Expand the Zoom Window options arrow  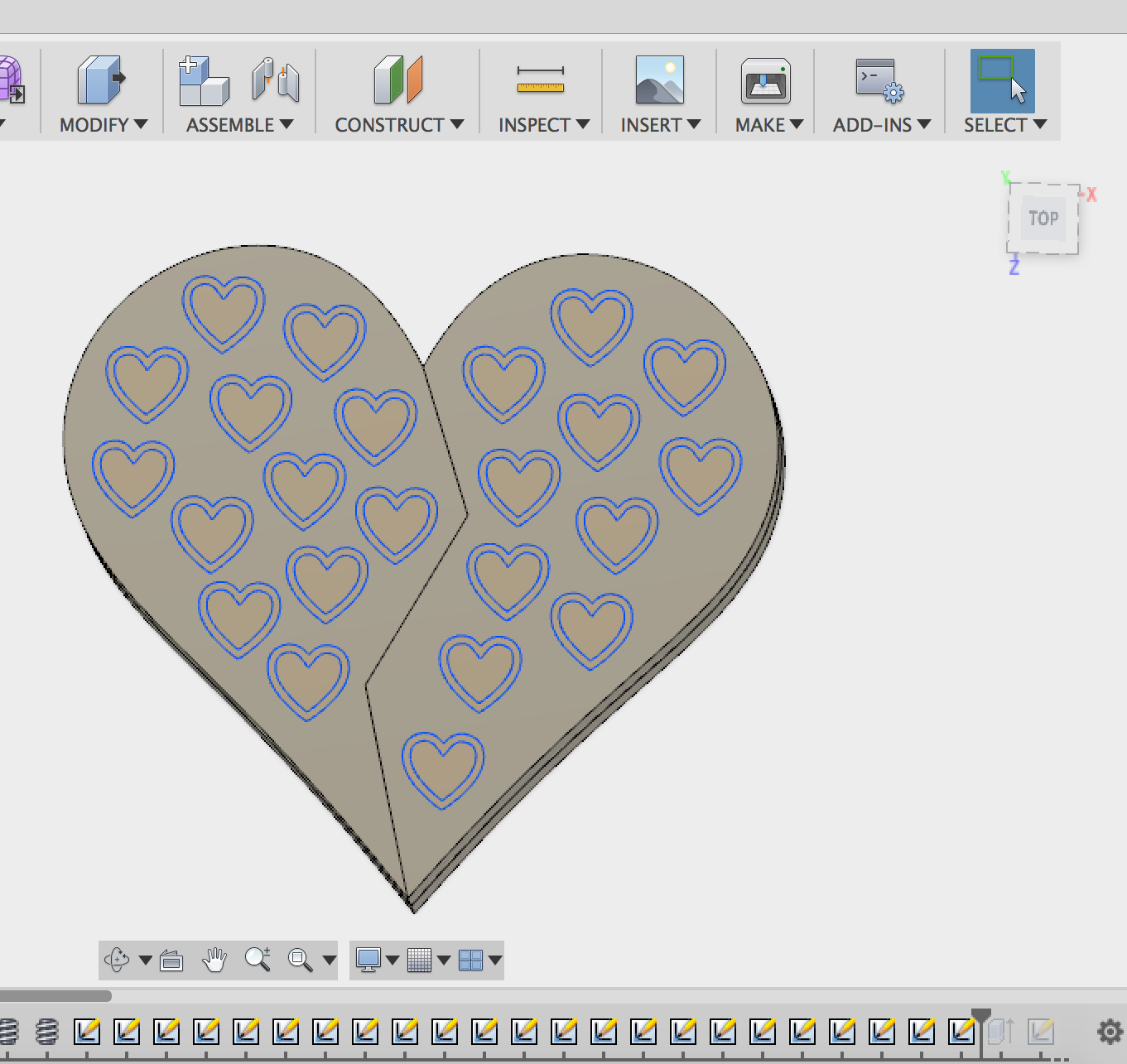tap(330, 960)
